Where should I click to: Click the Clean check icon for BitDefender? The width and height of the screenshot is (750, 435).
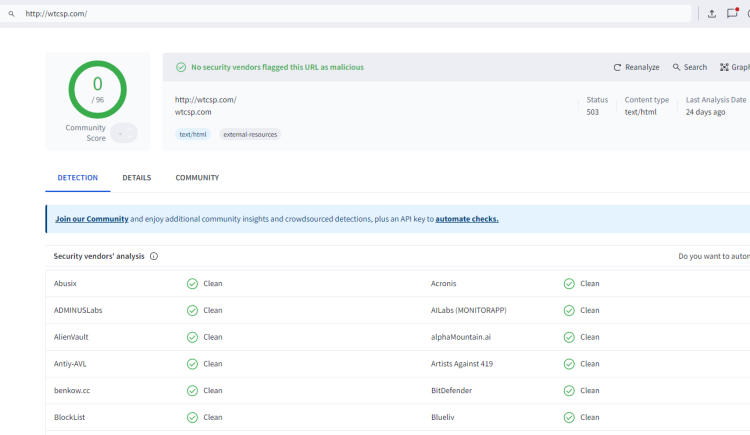569,391
